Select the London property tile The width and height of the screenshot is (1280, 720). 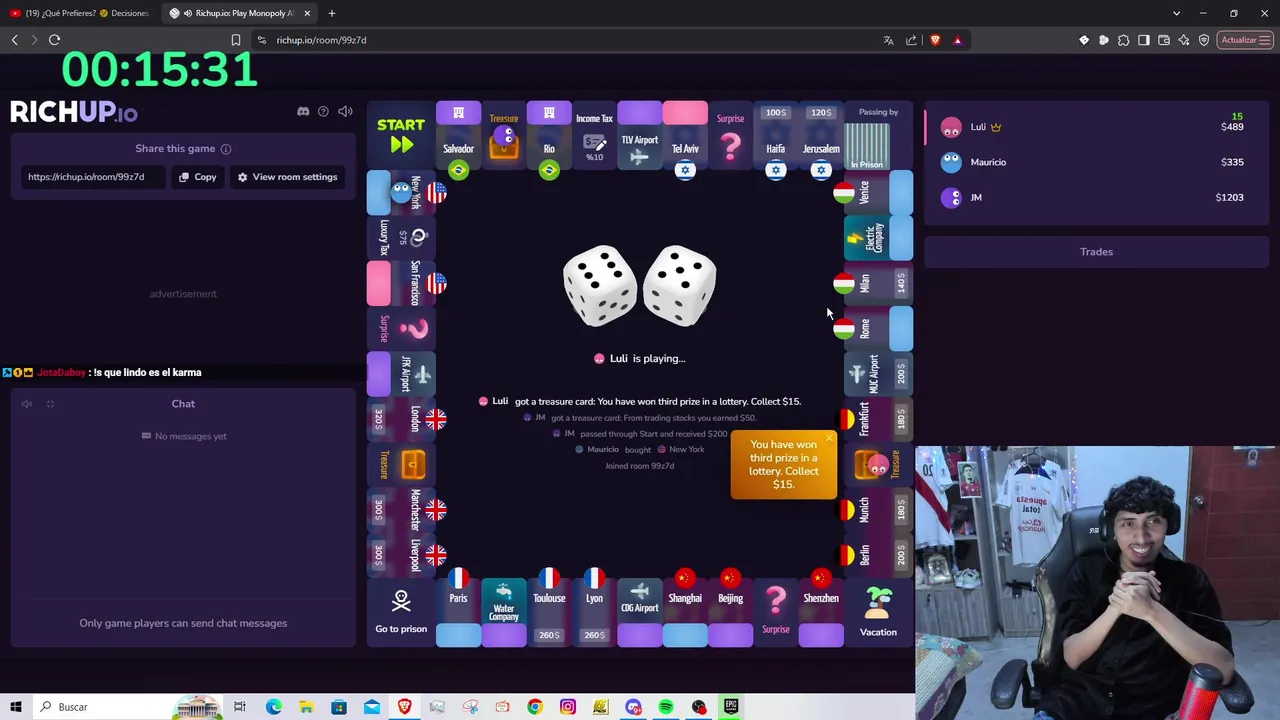tap(401, 419)
